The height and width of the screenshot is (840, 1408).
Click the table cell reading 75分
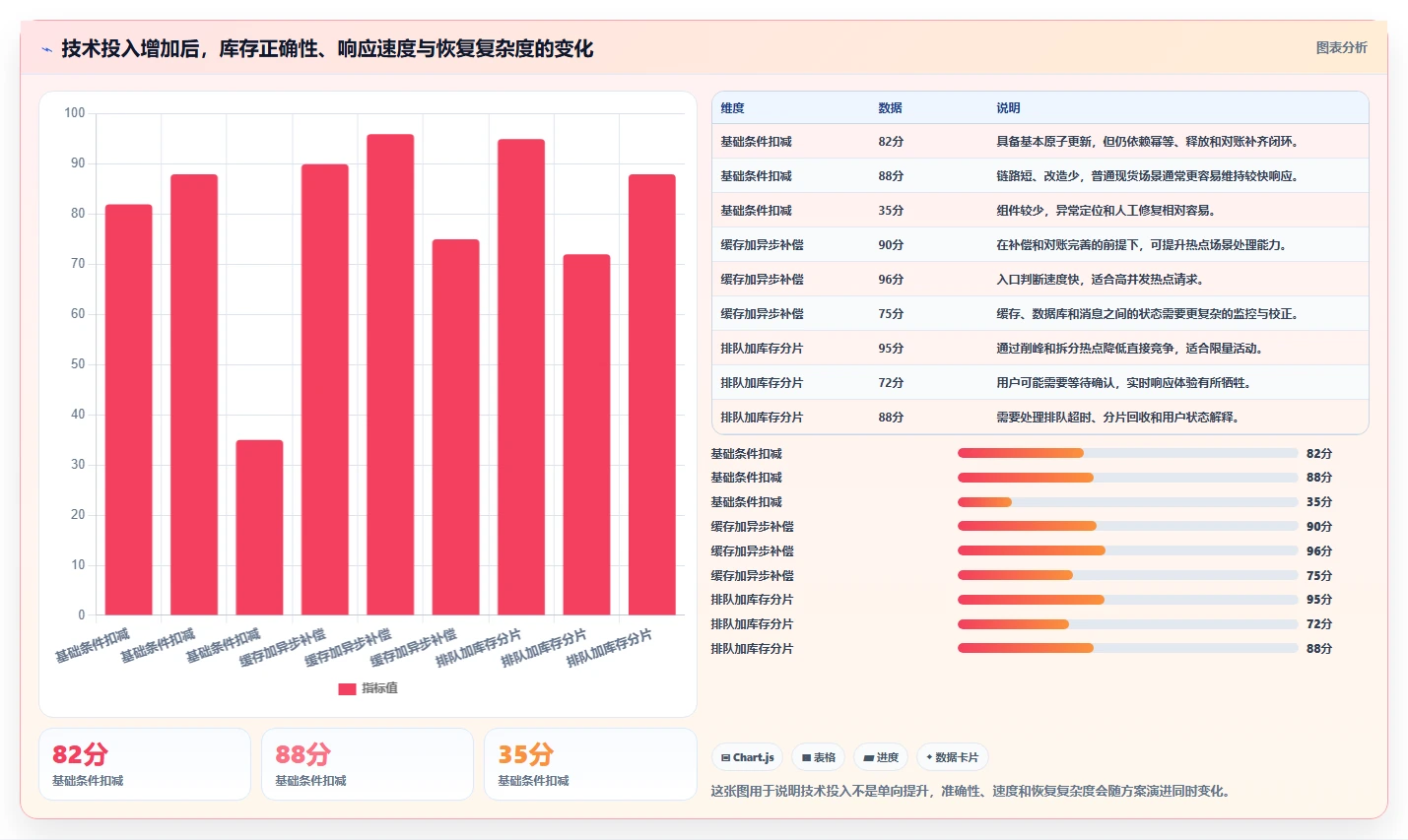click(891, 314)
